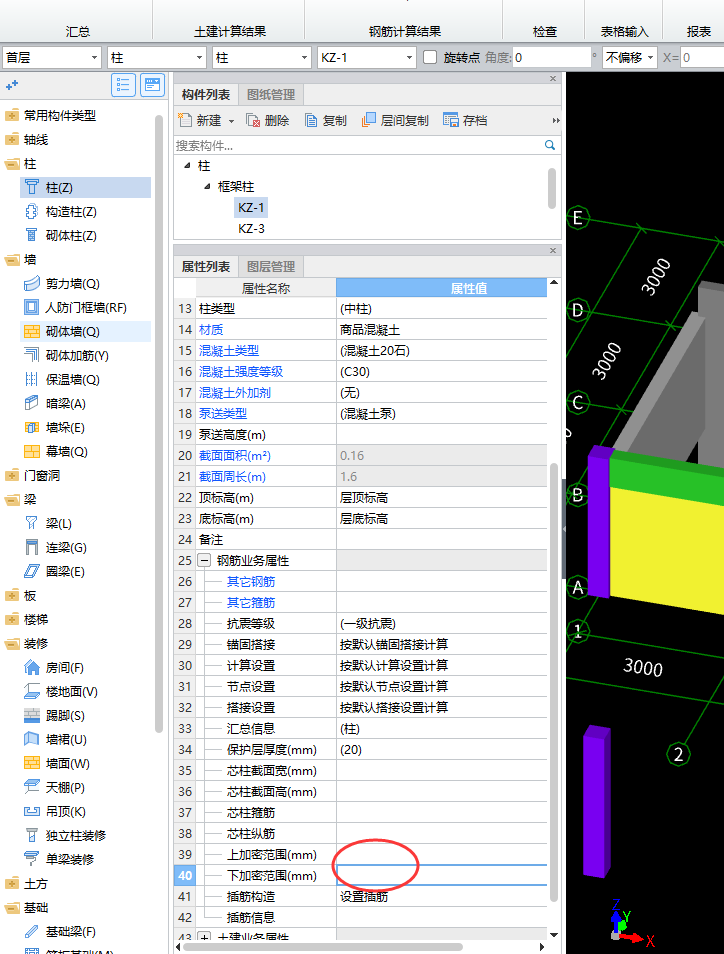Click the 复制 button
This screenshot has height=954, width=724.
pos(326,120)
